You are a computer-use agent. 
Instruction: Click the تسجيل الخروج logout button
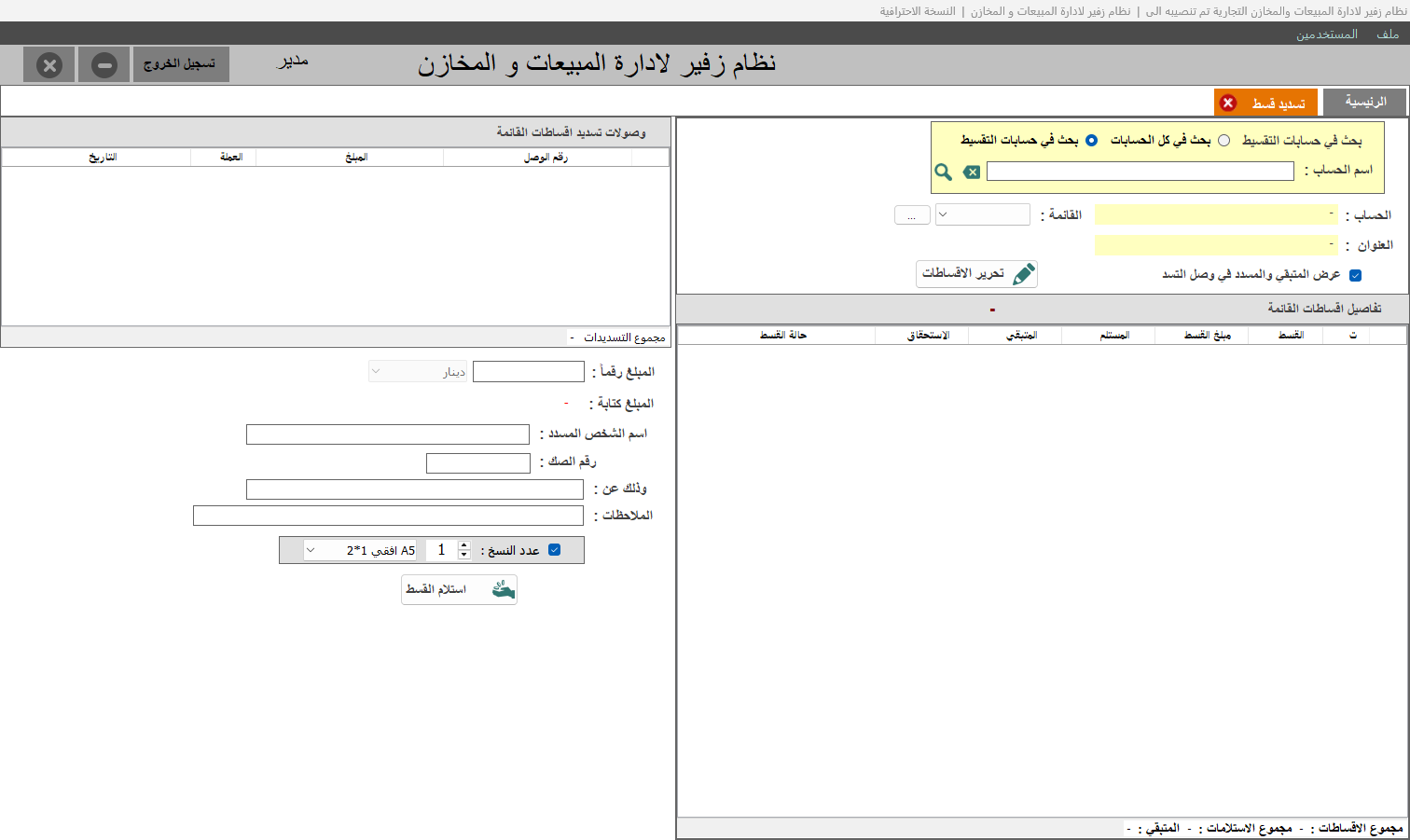181,64
